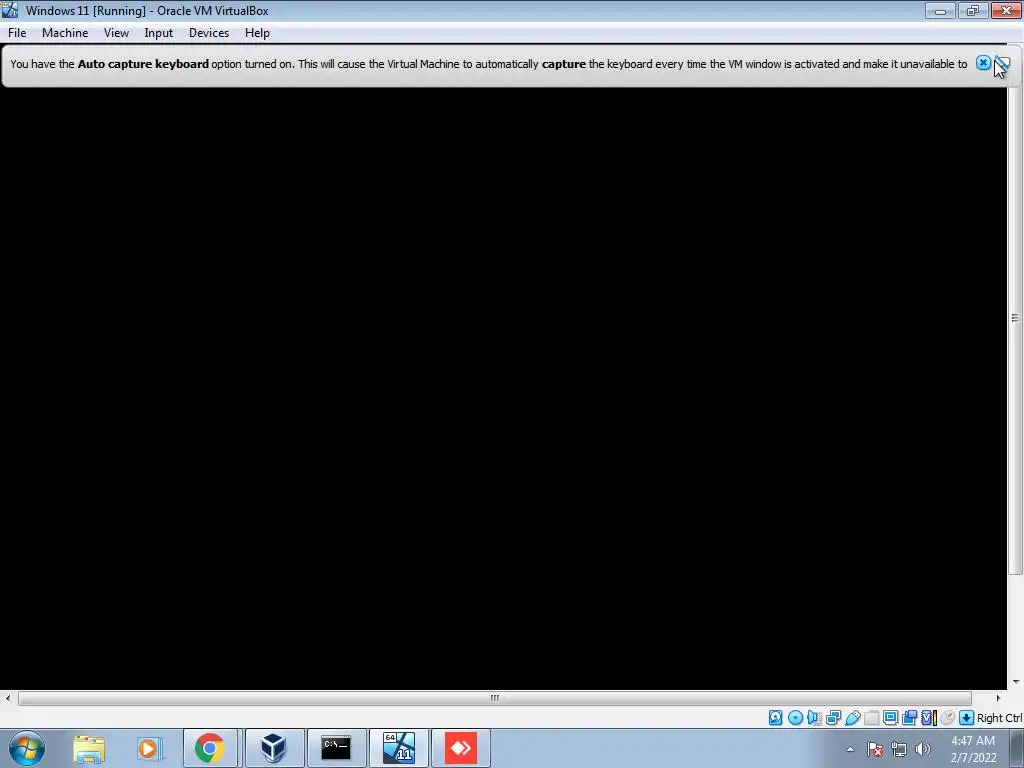The width and height of the screenshot is (1024, 768).
Task: Click the shared folders status icon
Action: [x=871, y=718]
